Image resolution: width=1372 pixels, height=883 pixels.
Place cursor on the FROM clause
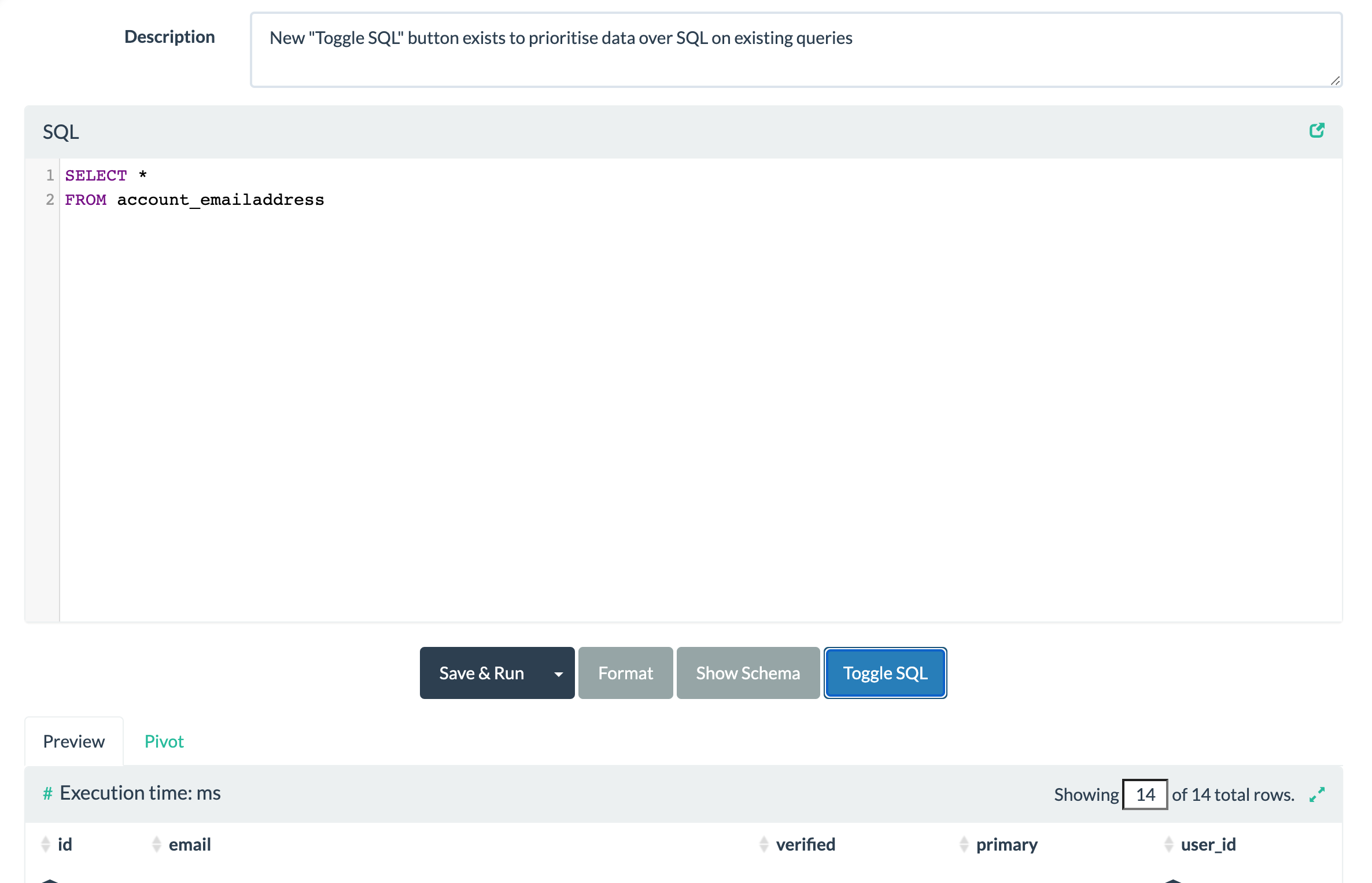coord(86,199)
